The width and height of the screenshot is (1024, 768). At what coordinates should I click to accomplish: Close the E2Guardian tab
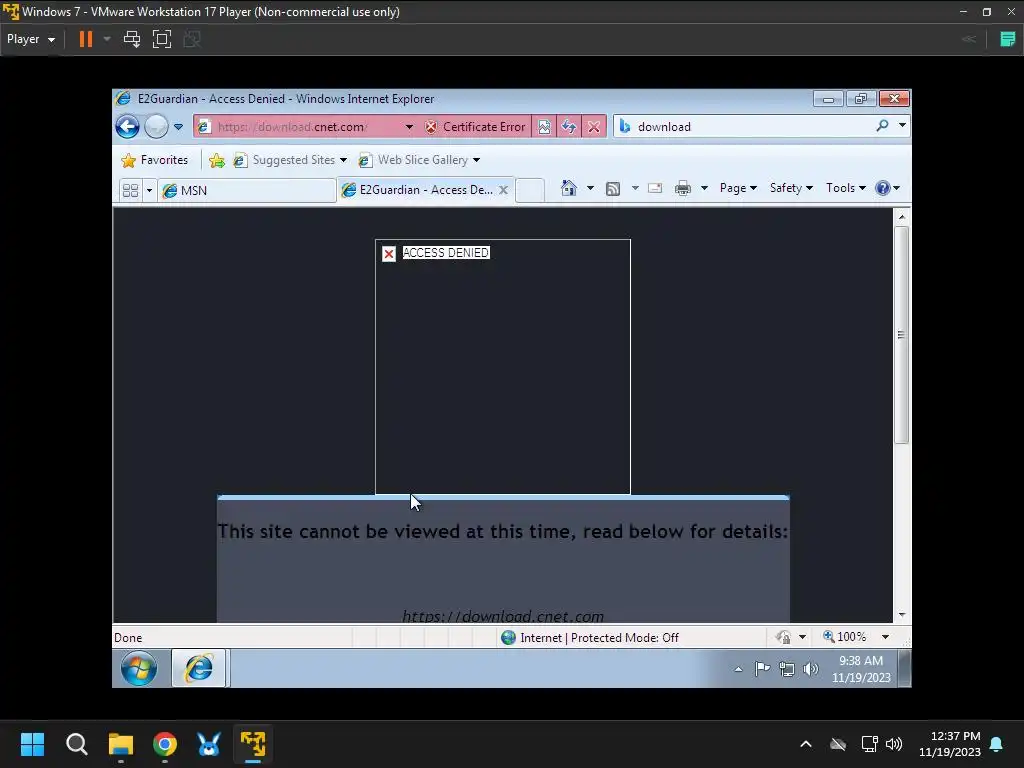[504, 190]
